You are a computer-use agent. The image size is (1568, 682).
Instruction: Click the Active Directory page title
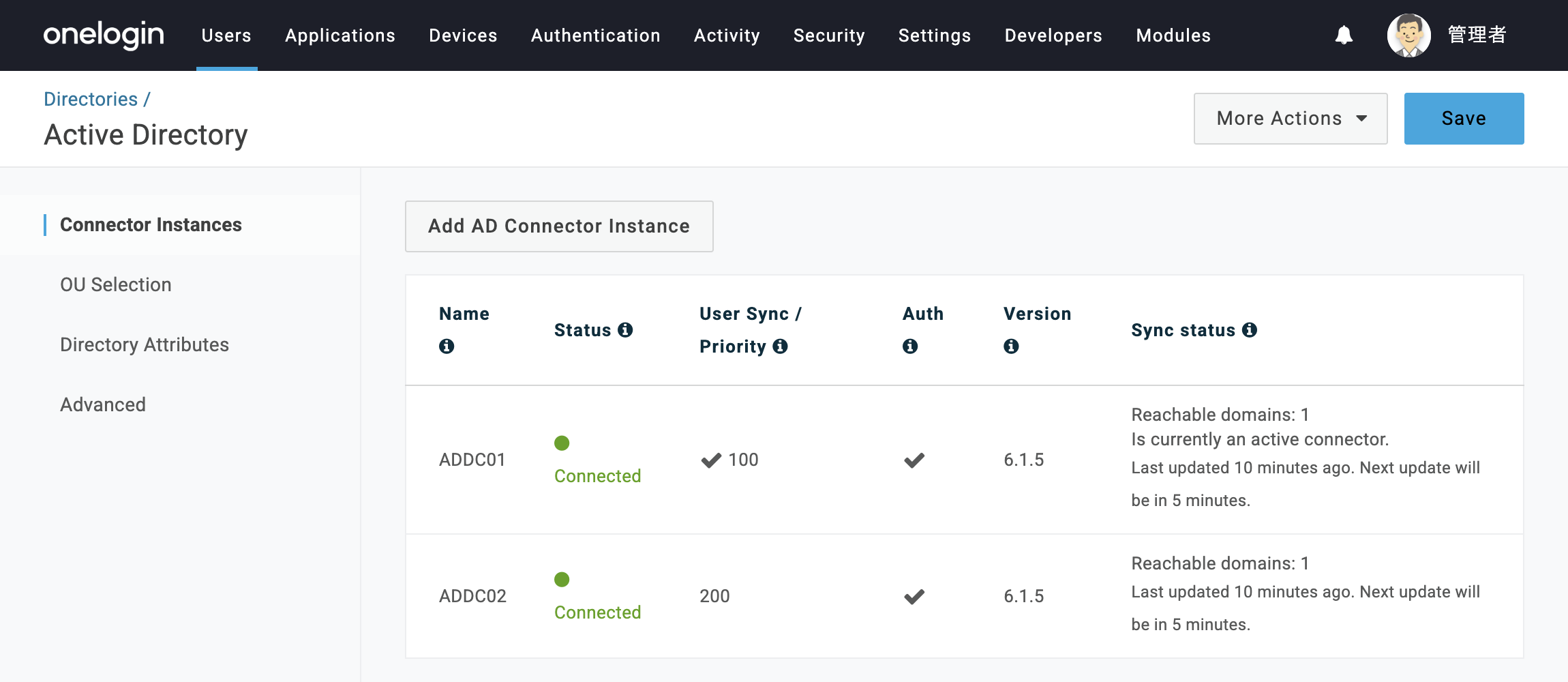tap(145, 135)
